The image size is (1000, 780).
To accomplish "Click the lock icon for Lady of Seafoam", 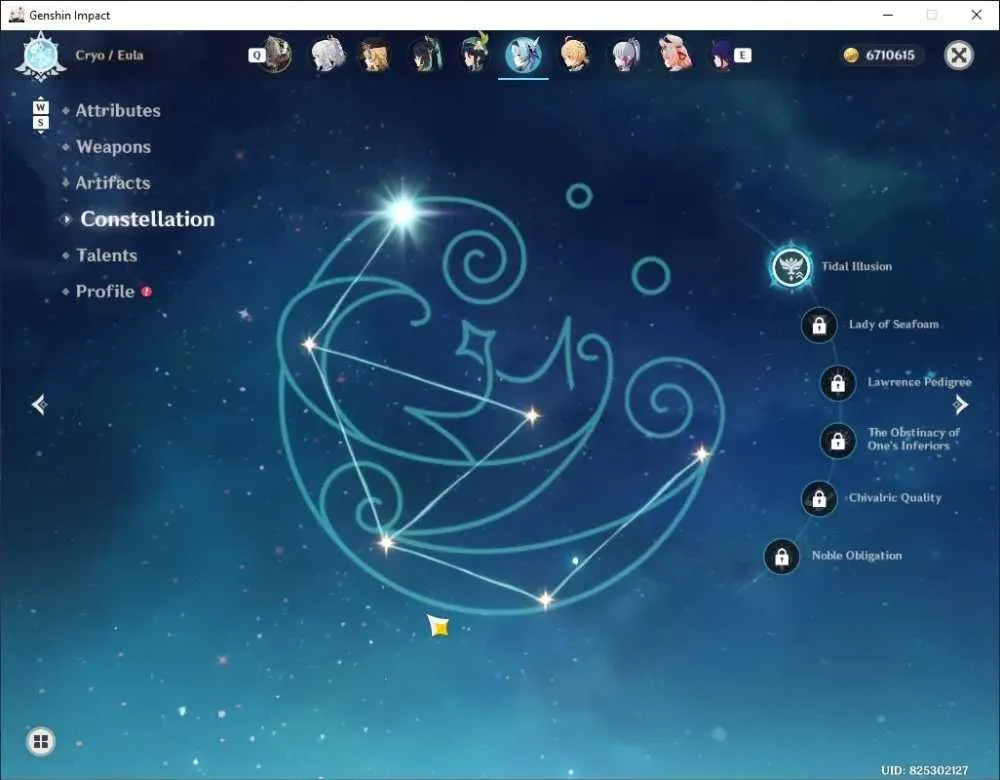I will coord(819,325).
